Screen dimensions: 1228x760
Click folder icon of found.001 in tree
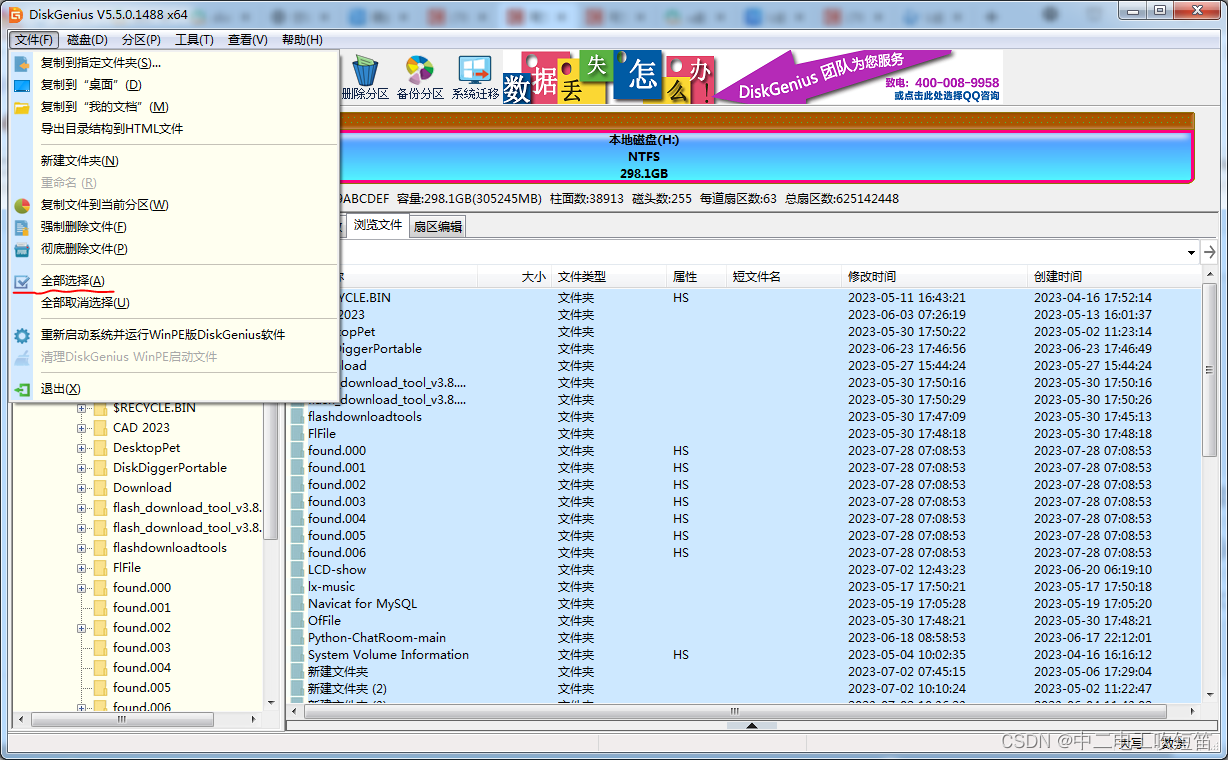tap(100, 608)
